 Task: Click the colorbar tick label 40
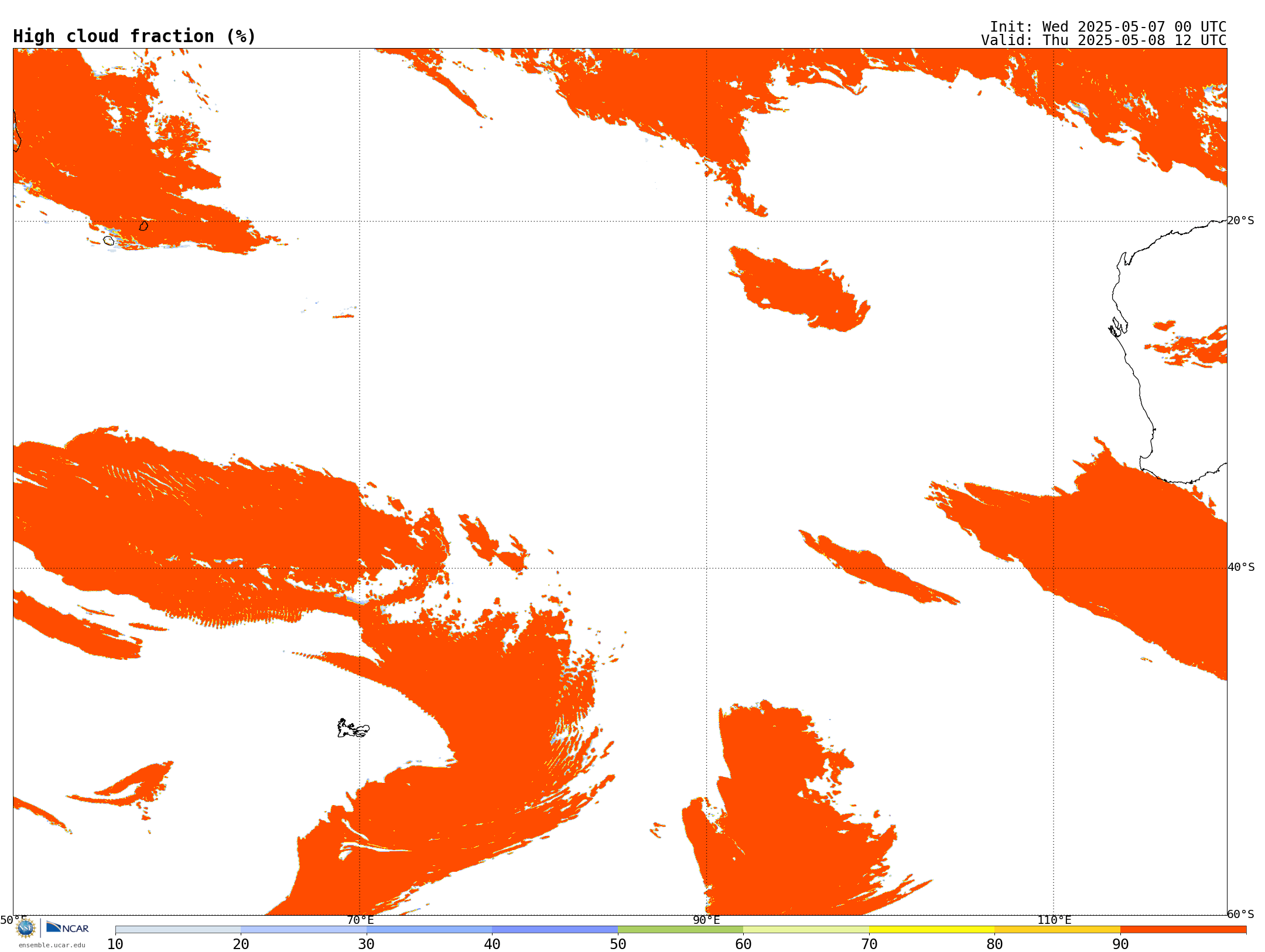coord(492,944)
